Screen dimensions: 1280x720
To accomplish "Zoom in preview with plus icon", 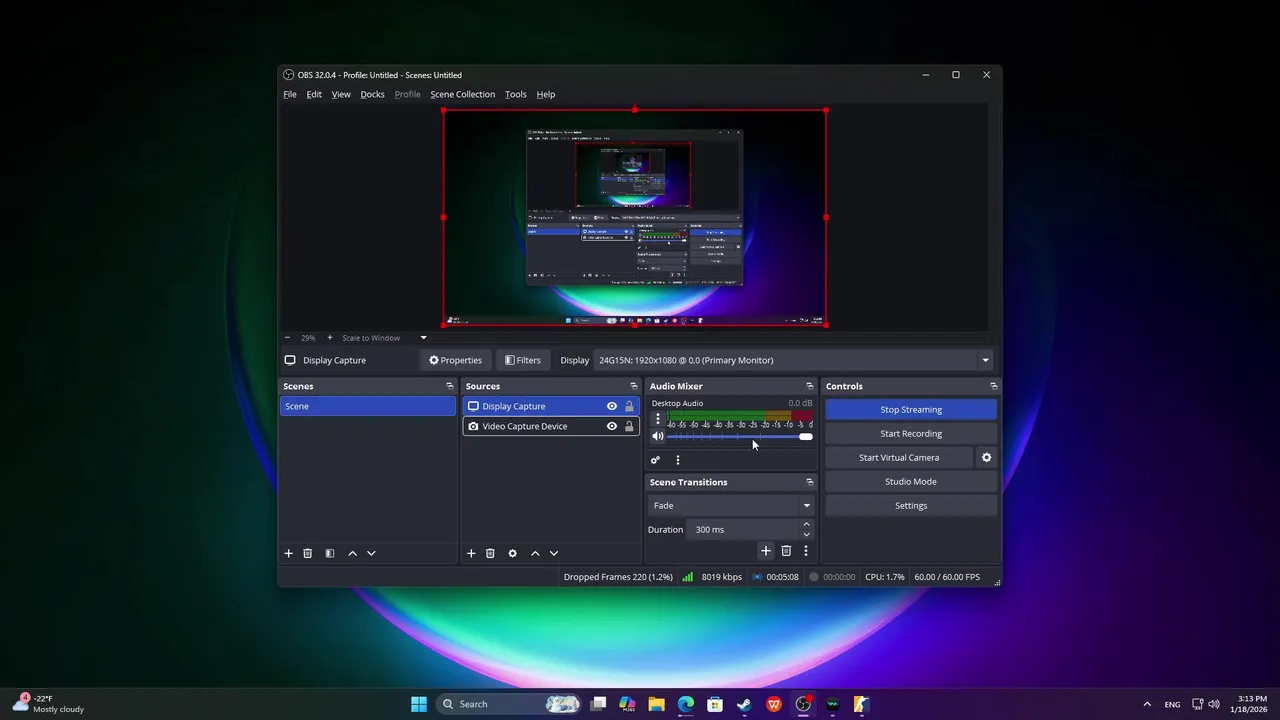I will [330, 338].
